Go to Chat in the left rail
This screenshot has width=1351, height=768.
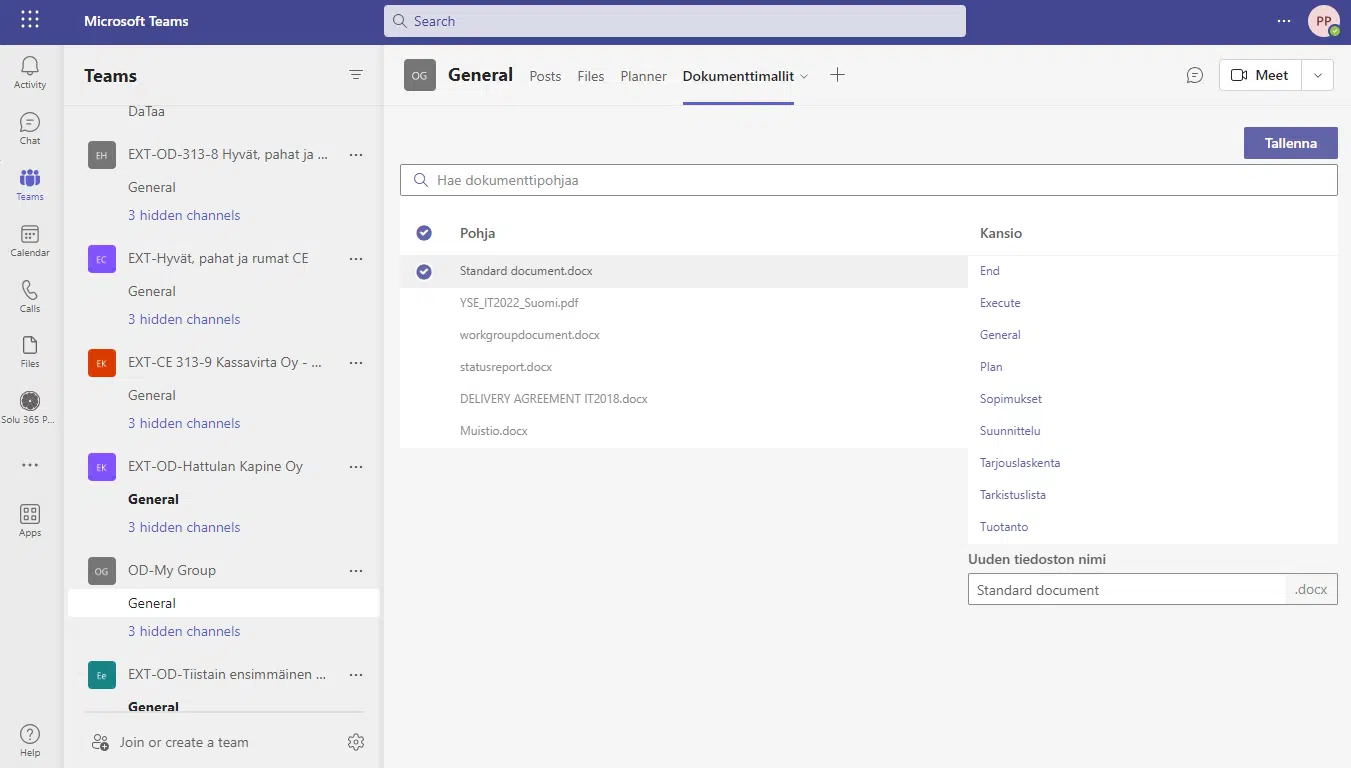coord(30,128)
